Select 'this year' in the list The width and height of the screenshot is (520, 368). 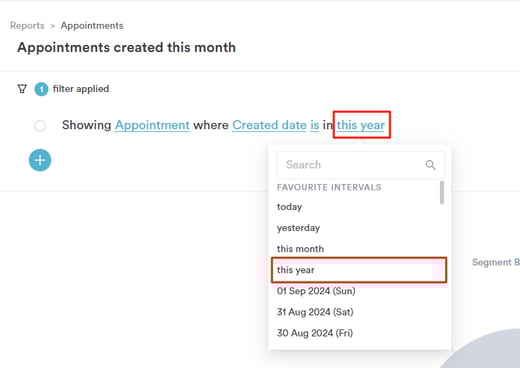coord(359,270)
